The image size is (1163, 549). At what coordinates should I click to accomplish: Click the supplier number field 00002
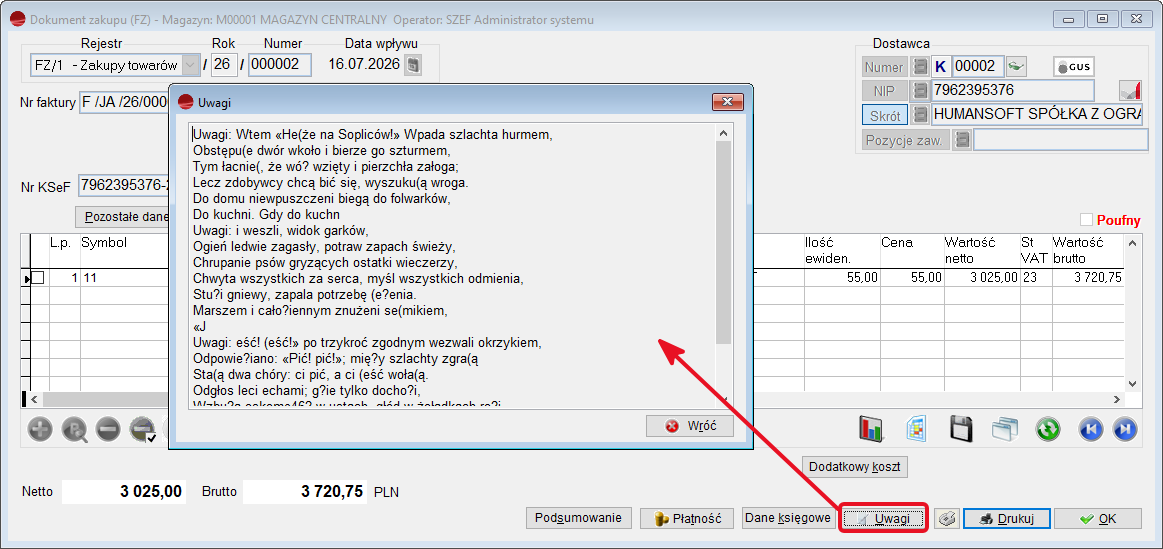[978, 67]
